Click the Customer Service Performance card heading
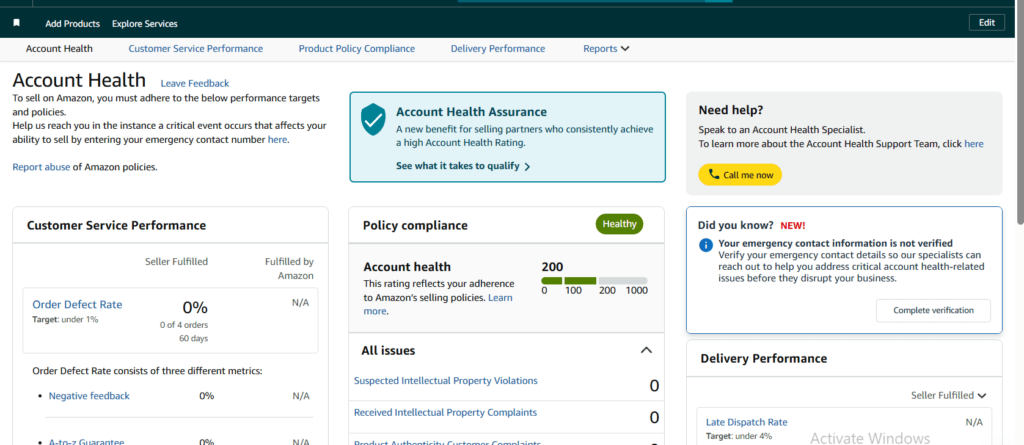The image size is (1024, 445). click(x=116, y=225)
